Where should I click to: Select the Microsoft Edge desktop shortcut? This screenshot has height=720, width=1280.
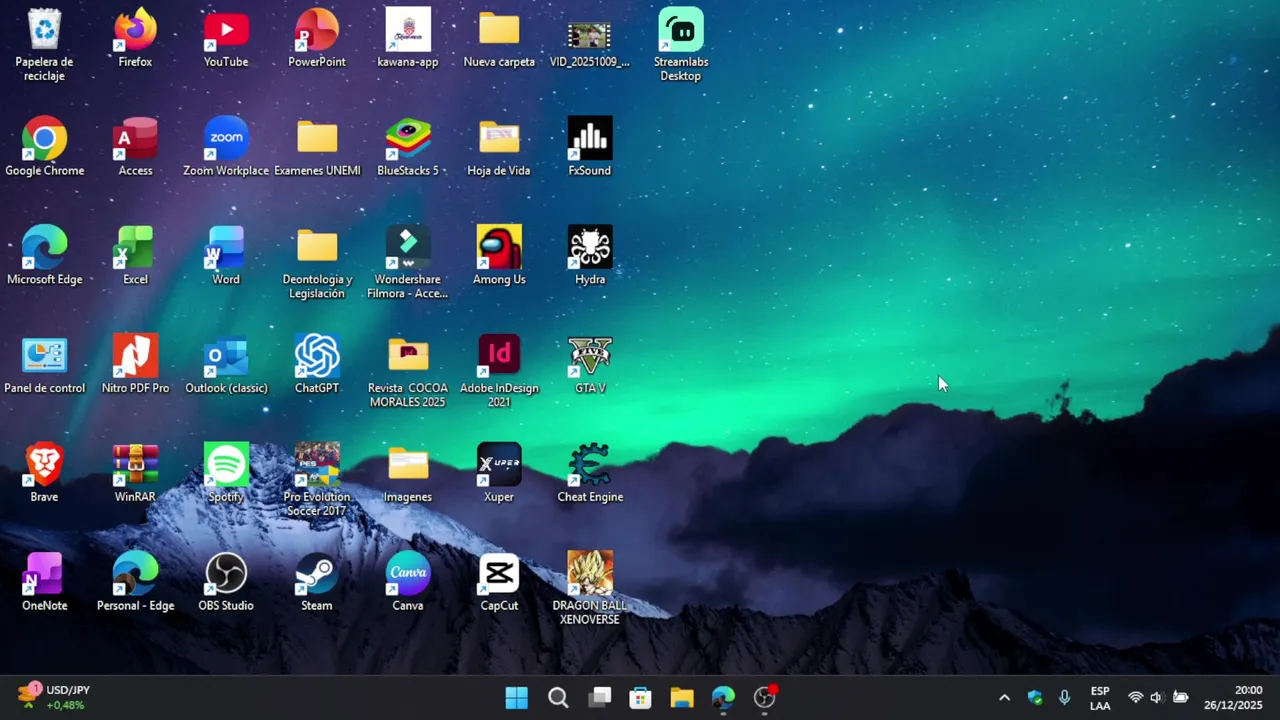pos(45,256)
